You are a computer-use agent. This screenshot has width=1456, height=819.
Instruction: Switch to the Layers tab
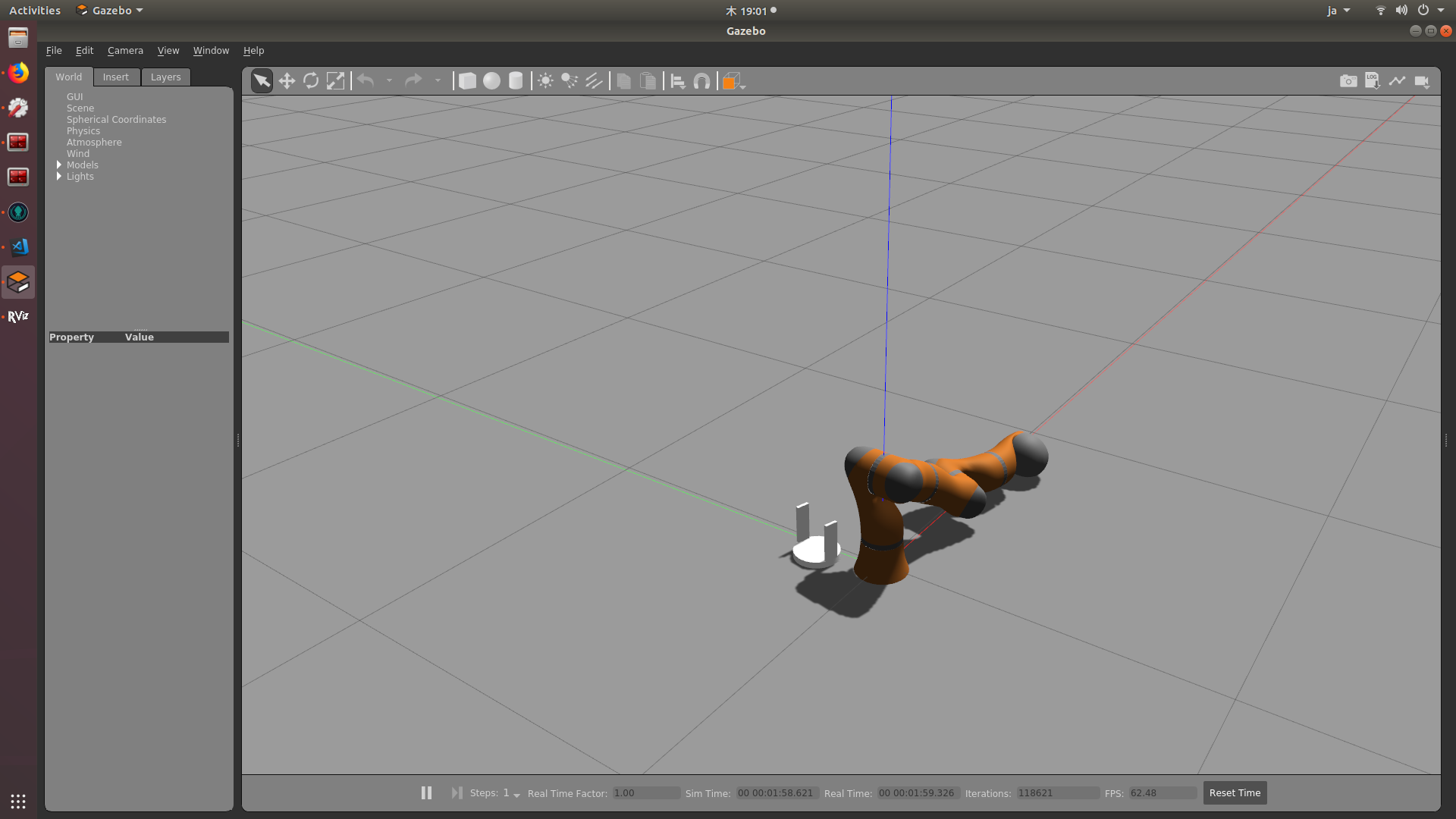(165, 77)
